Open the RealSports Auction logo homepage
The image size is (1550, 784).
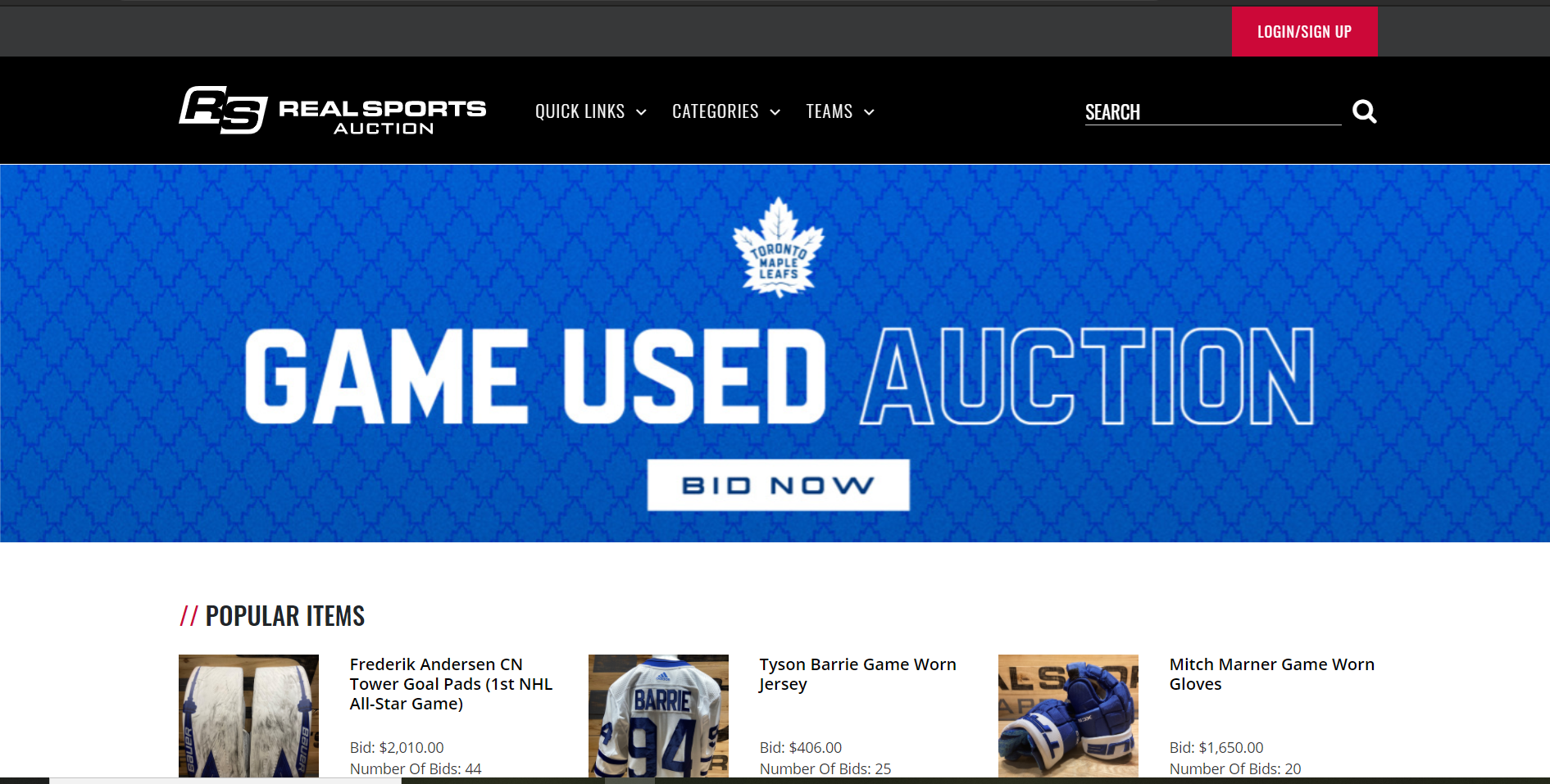tap(333, 111)
